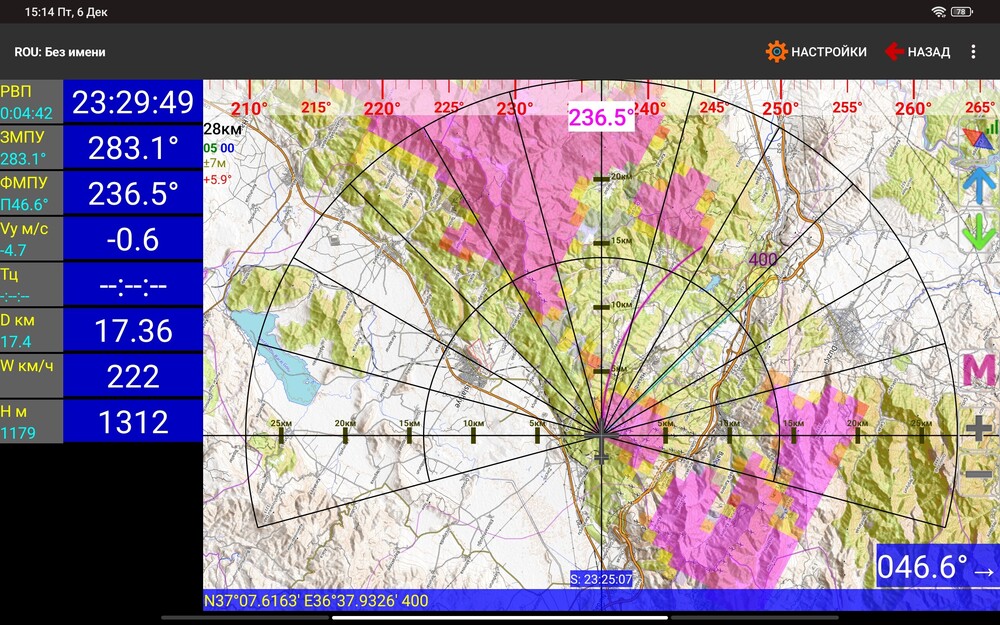The image size is (1000, 625).
Task: Tap the D км distance field showing 17.36
Action: [100, 329]
